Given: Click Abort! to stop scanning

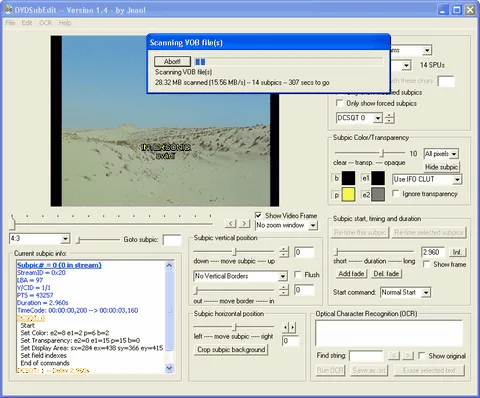Looking at the screenshot, I should pos(172,61).
